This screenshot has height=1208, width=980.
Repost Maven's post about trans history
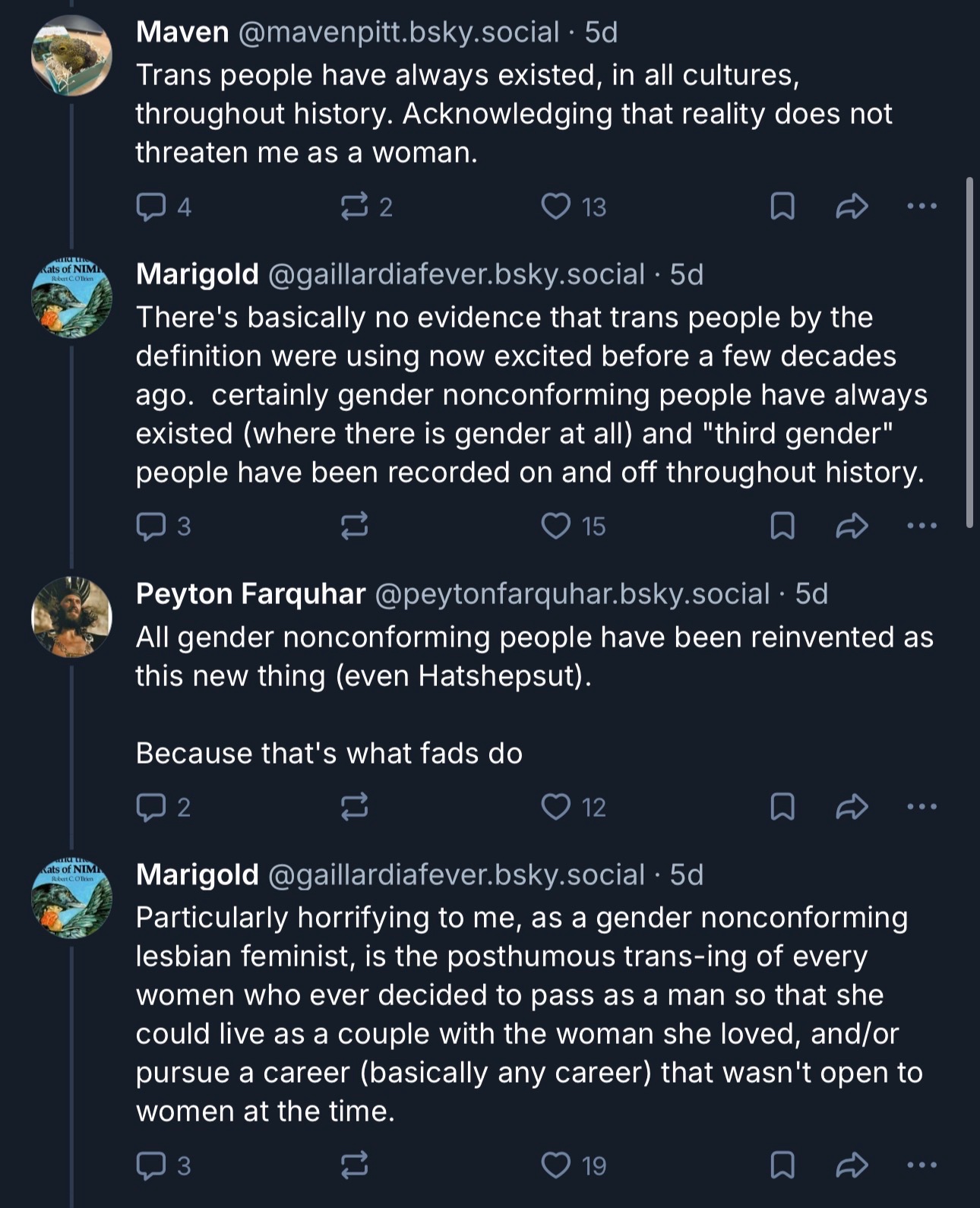(354, 207)
